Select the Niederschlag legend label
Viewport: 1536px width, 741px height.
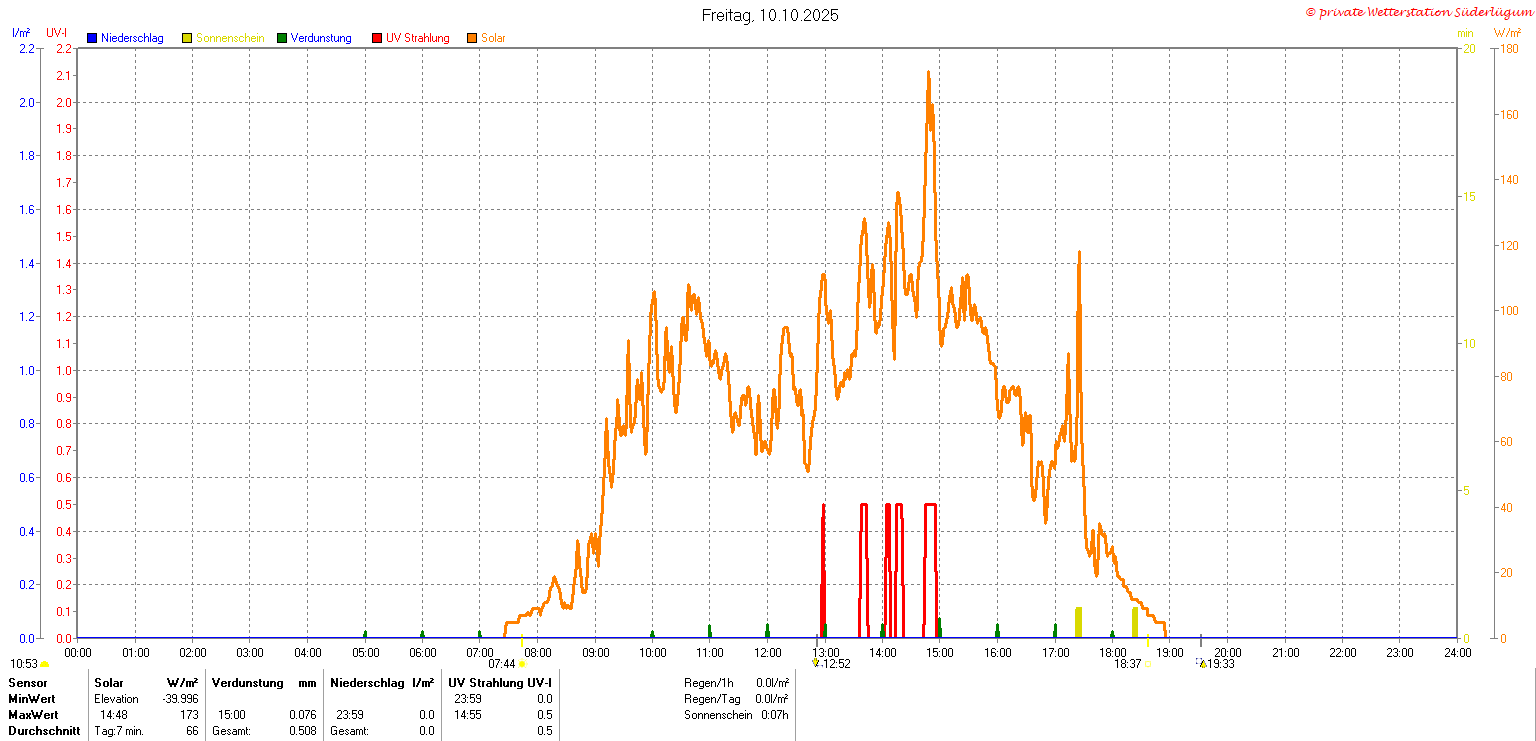[x=132, y=39]
